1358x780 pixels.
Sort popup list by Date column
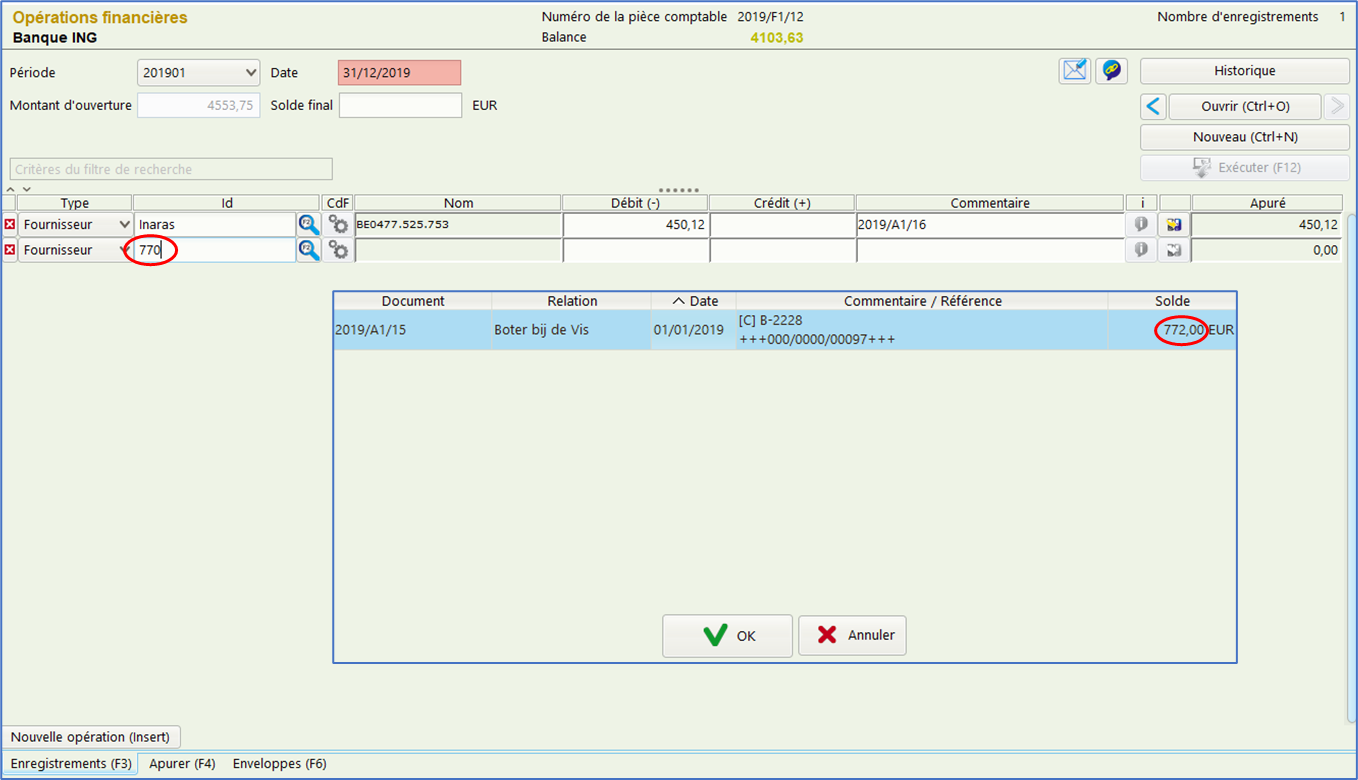tap(693, 301)
